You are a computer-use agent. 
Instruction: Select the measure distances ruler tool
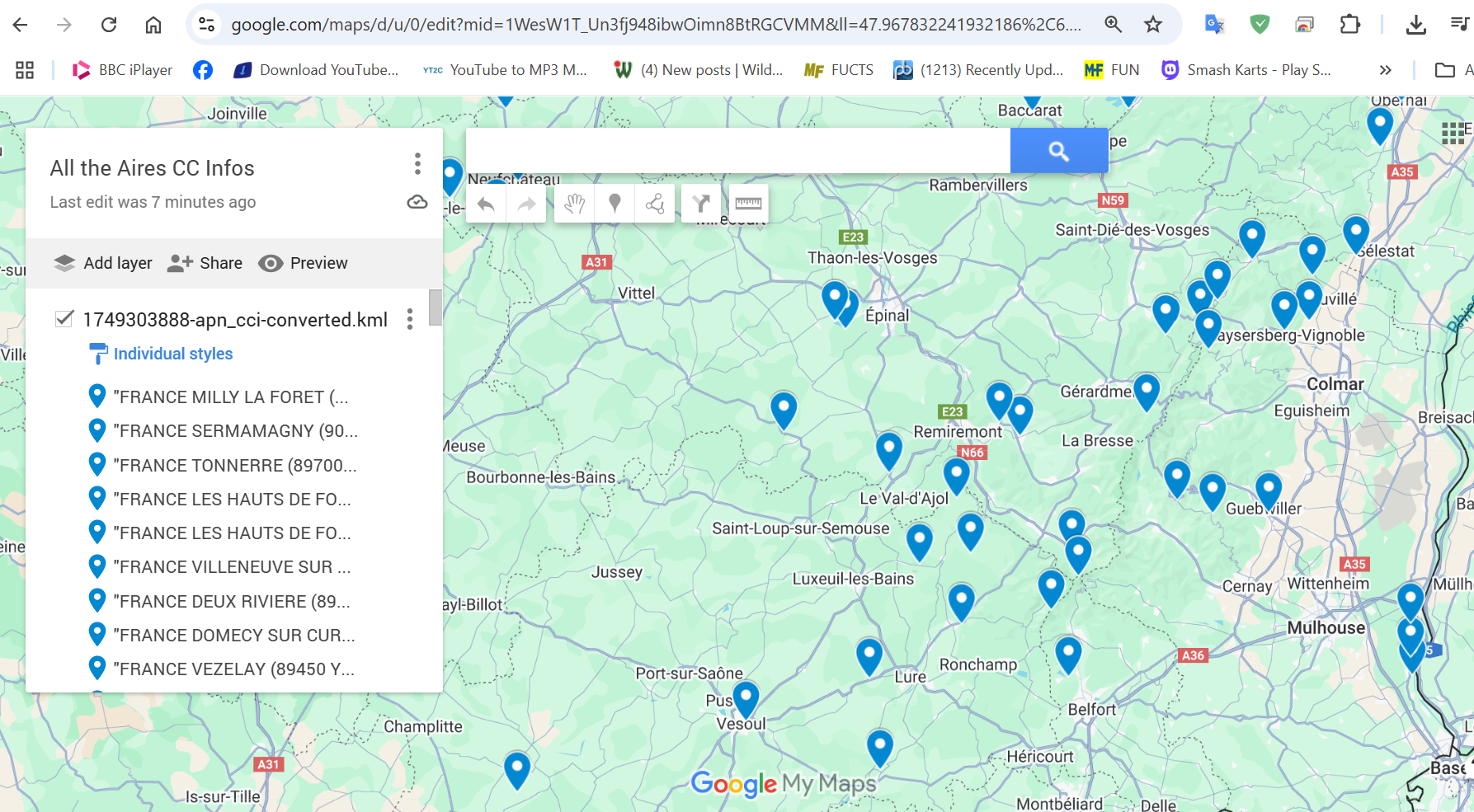tap(748, 204)
